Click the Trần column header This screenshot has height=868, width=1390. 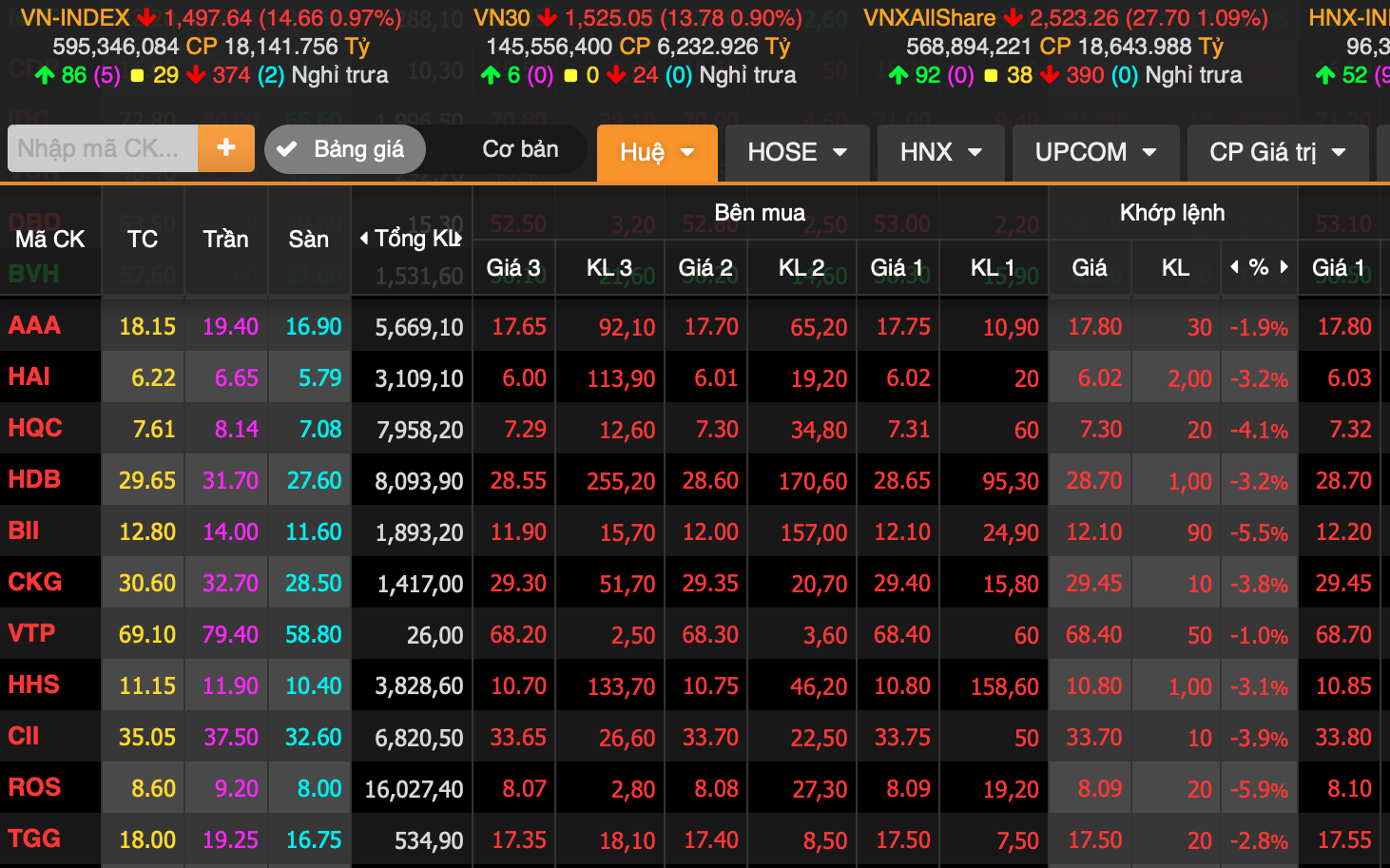click(225, 240)
